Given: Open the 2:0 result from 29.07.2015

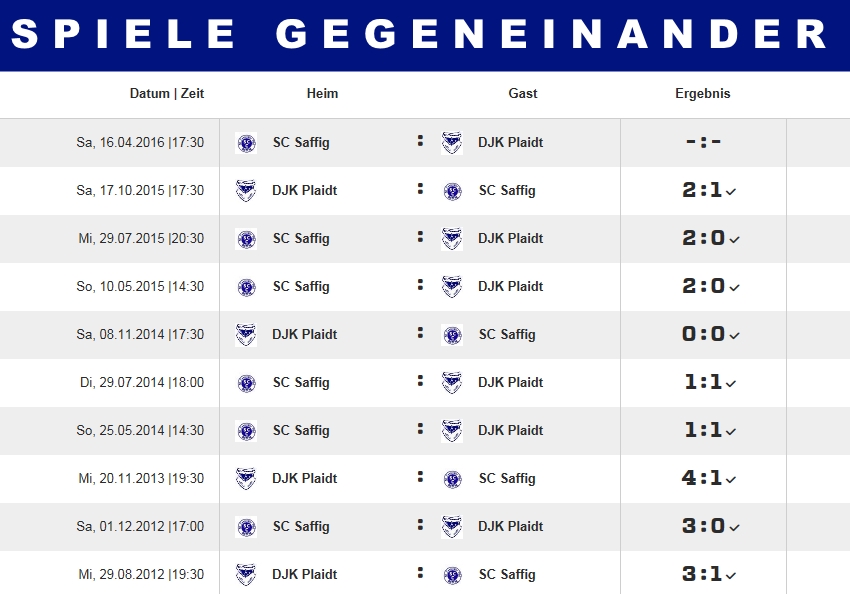Looking at the screenshot, I should pos(703,239).
